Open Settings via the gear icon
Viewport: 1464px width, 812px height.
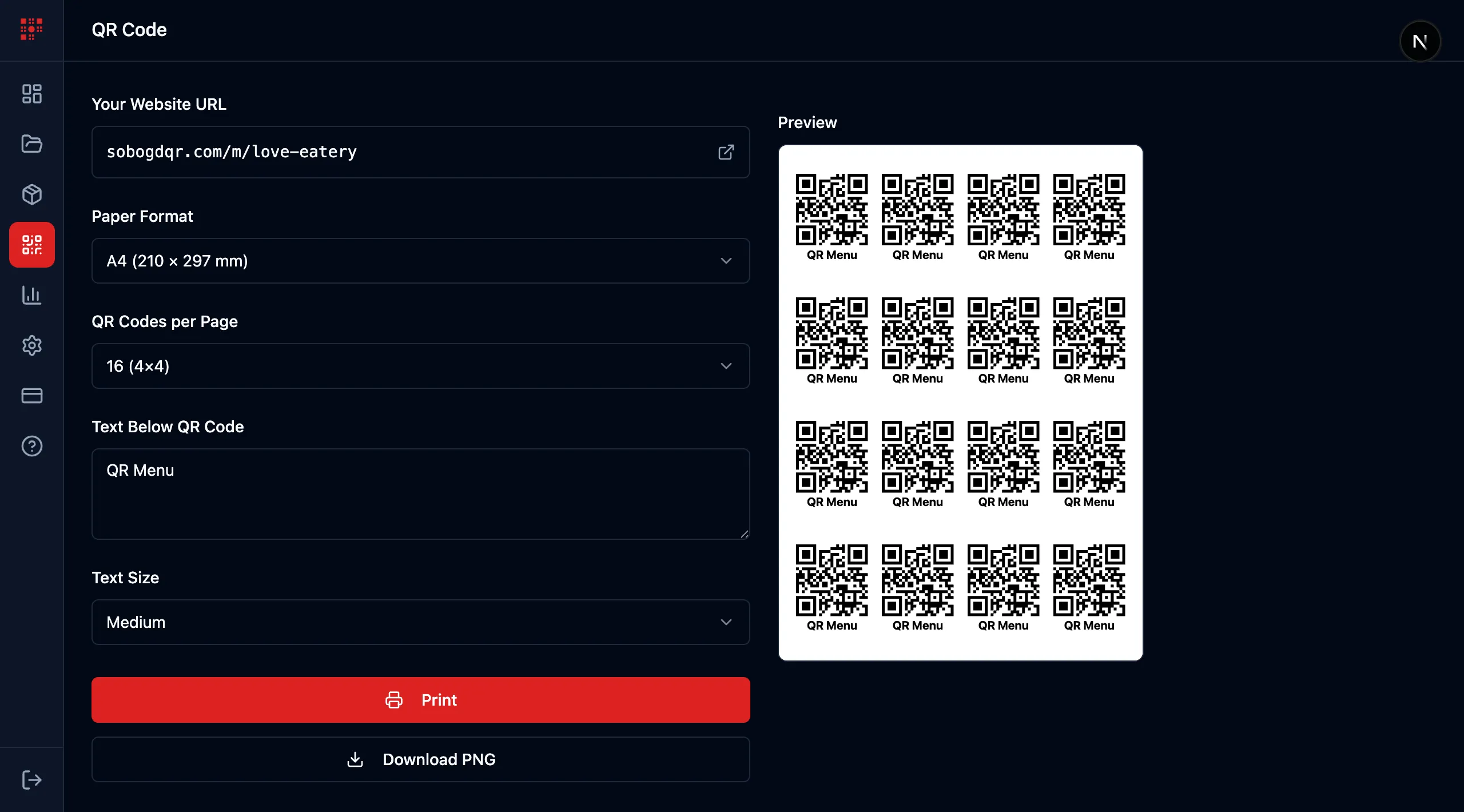point(31,345)
